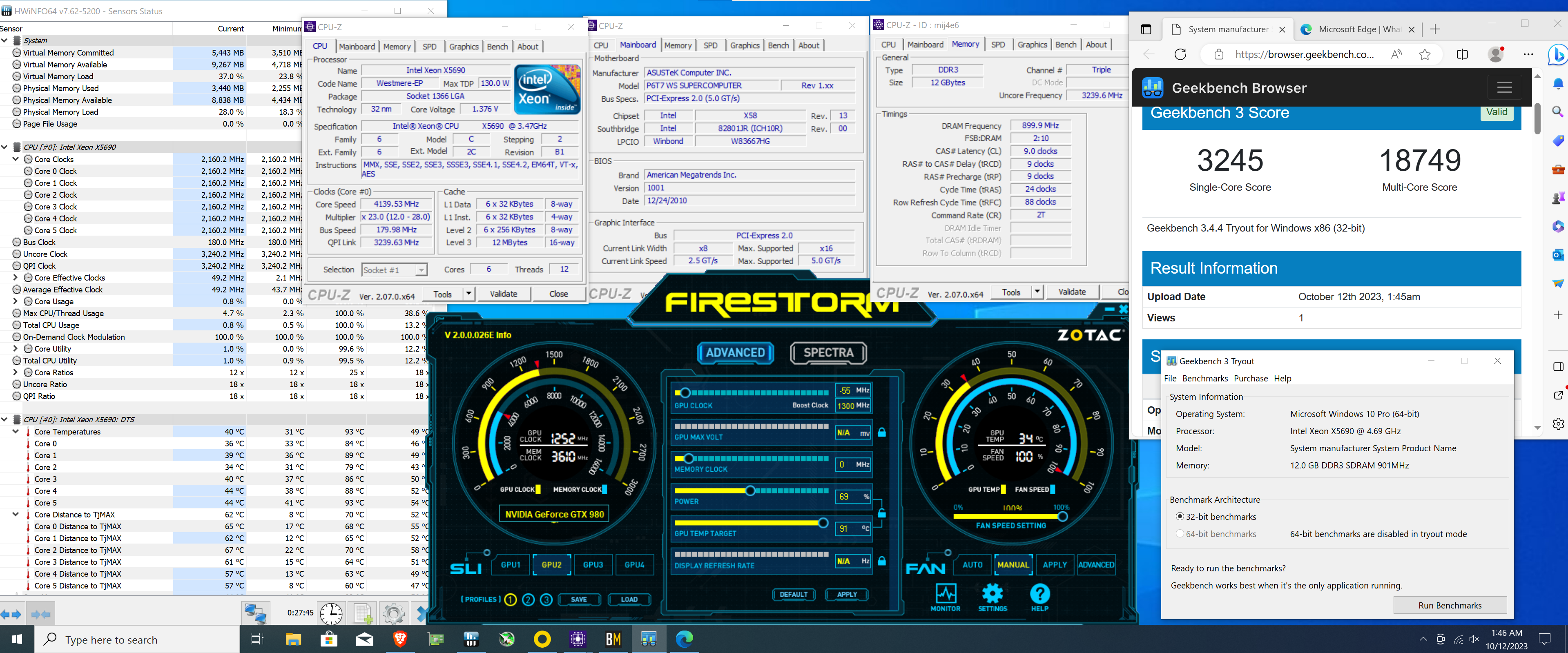Open FireStorm Help question mark icon
Screen dimensions: 1568x653
(1039, 597)
